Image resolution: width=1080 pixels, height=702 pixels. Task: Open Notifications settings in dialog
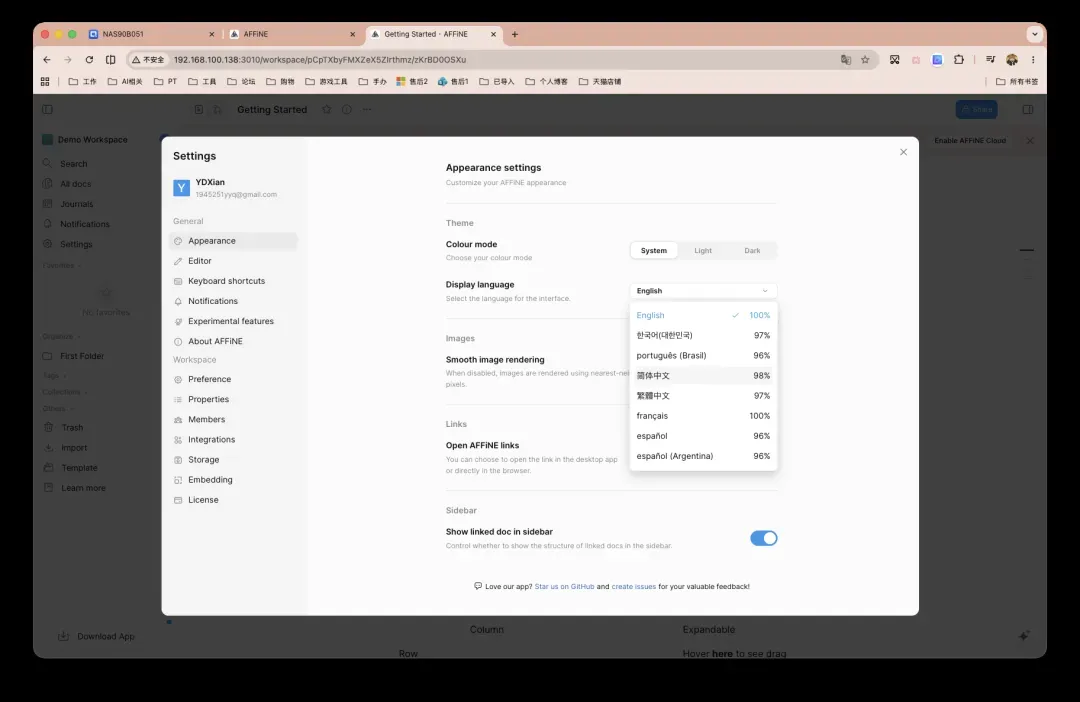233,301
